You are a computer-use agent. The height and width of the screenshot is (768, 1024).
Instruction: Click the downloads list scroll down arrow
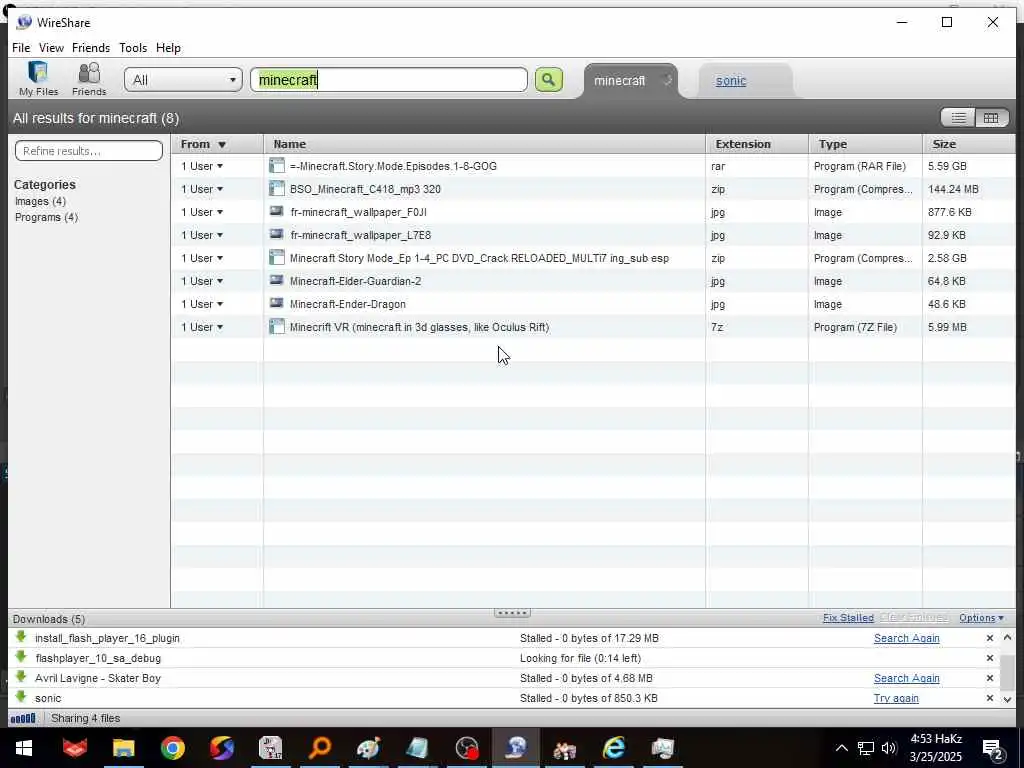[x=1008, y=699]
